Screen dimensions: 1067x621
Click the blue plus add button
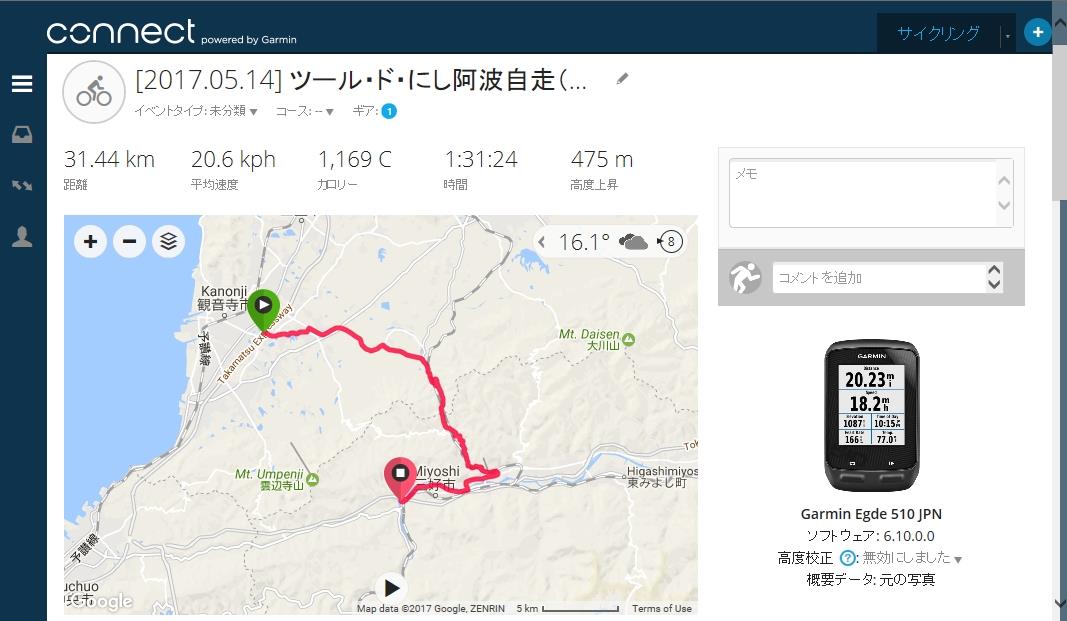(1037, 32)
